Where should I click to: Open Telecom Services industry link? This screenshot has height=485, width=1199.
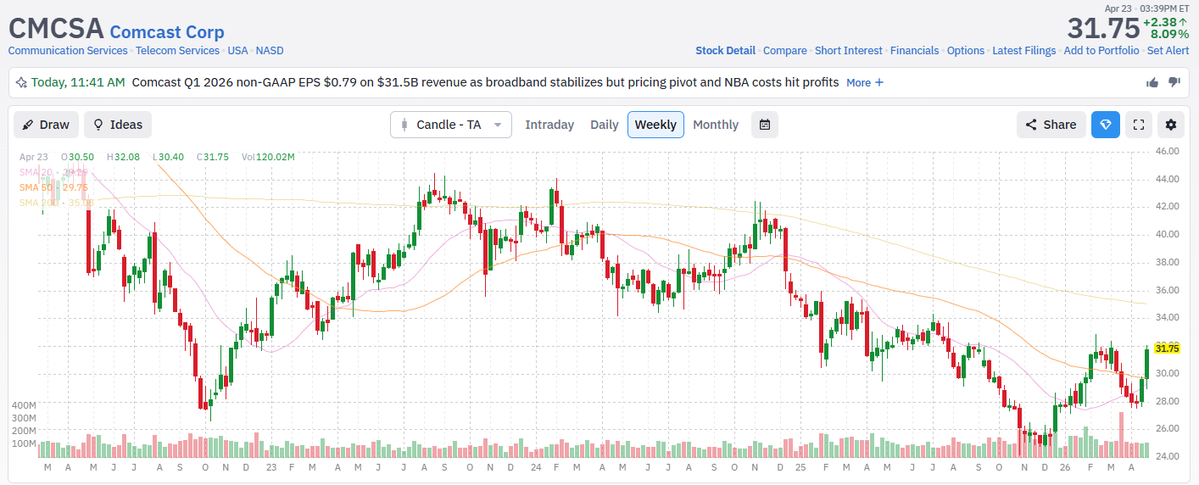coord(178,50)
